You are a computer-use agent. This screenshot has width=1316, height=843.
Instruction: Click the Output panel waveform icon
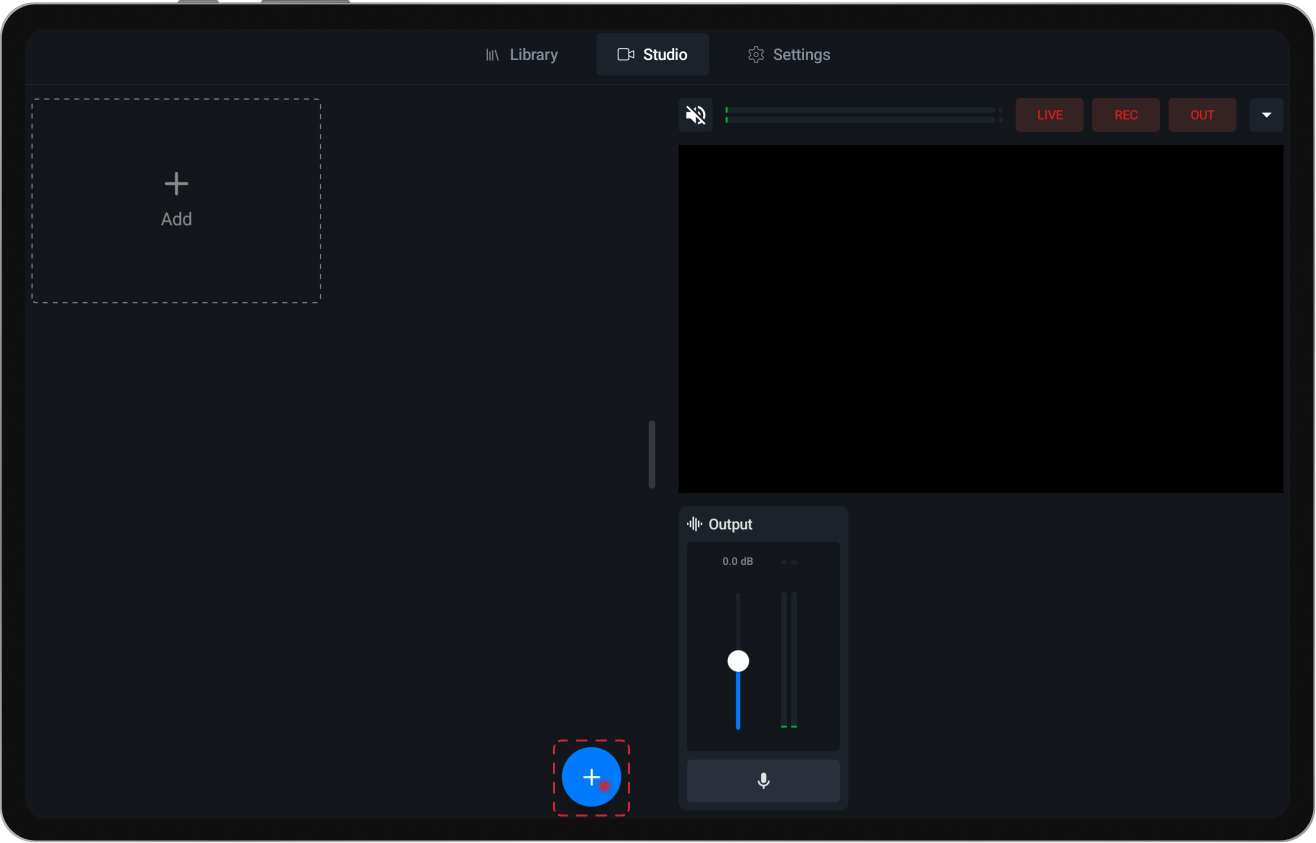click(692, 523)
